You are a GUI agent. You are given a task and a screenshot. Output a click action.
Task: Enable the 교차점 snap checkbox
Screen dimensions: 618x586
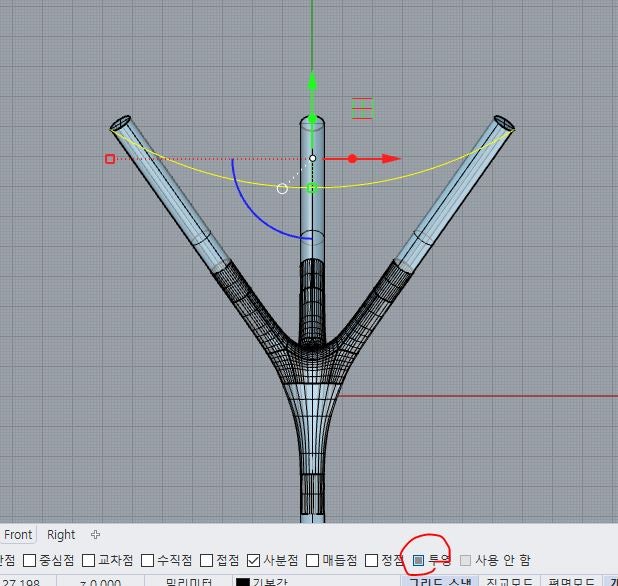pos(89,560)
